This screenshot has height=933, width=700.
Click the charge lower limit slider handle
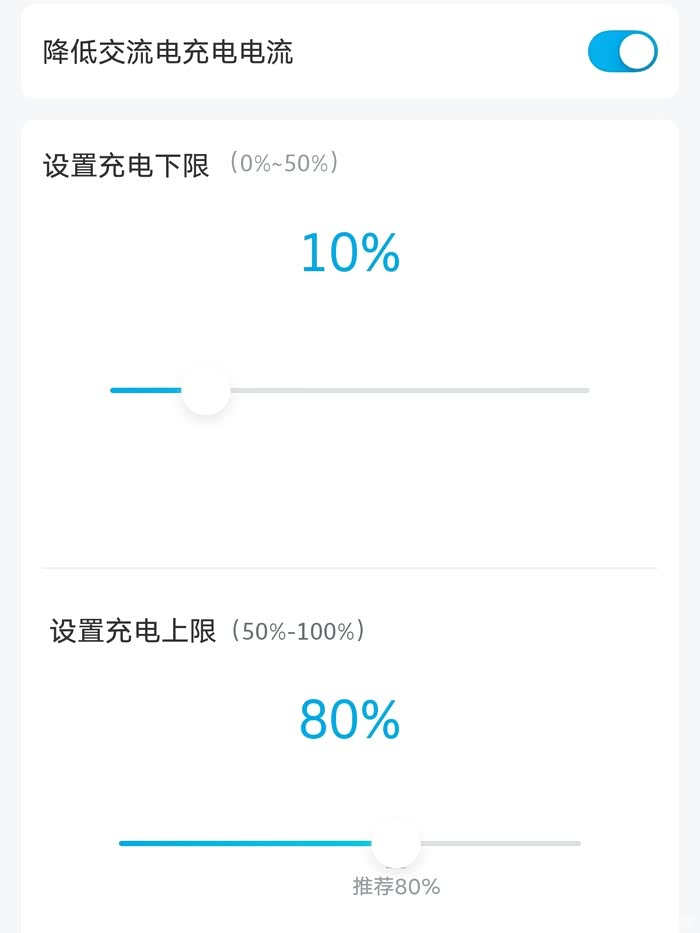tap(206, 390)
